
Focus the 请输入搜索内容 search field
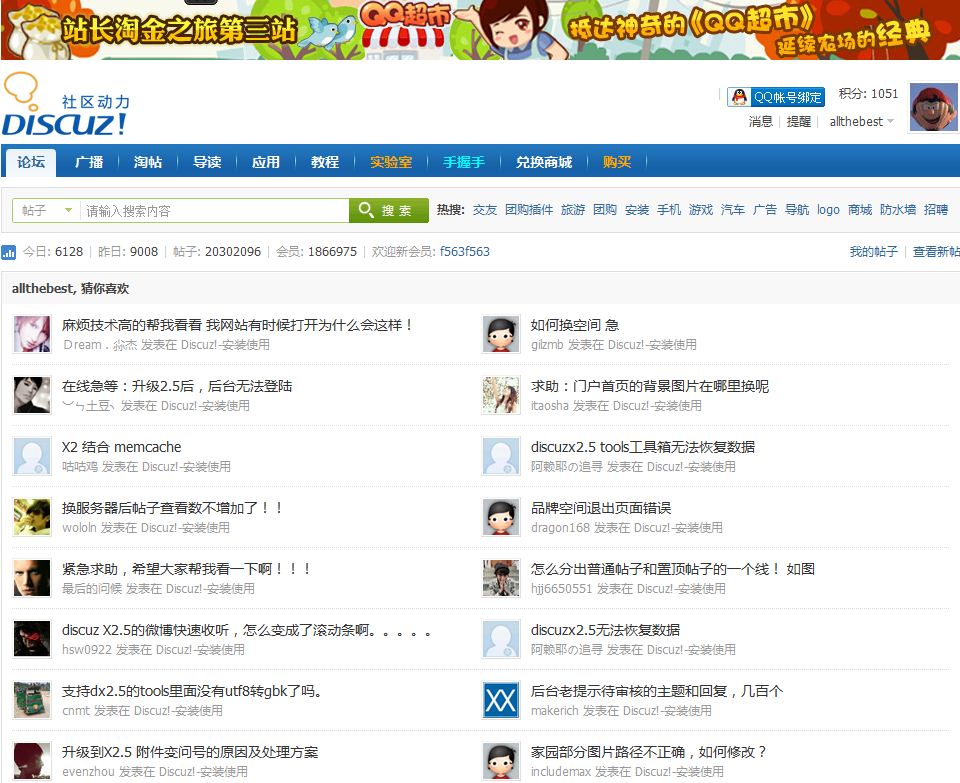(x=214, y=211)
